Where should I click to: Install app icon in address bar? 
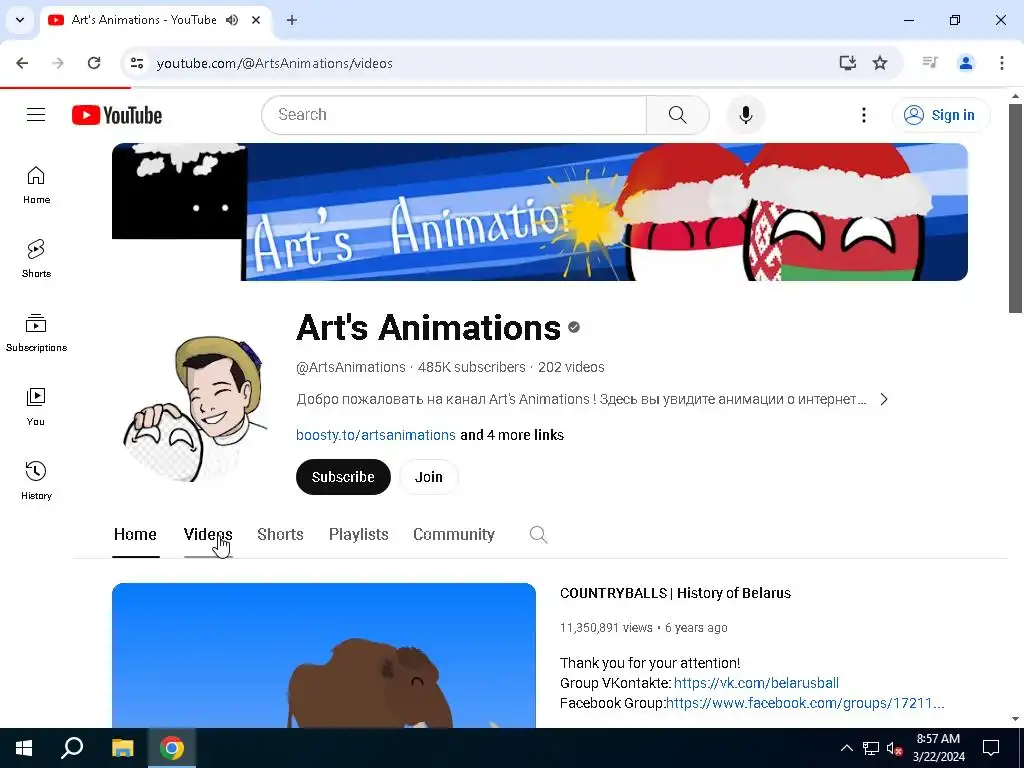coord(848,63)
